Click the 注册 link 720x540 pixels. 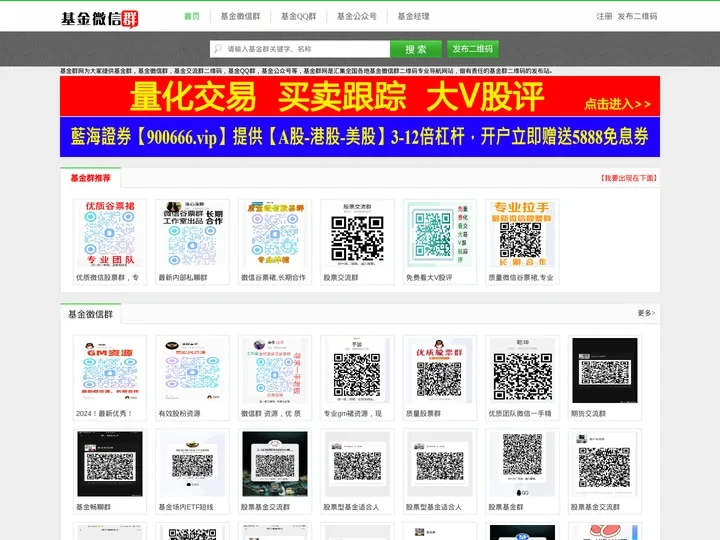[604, 16]
